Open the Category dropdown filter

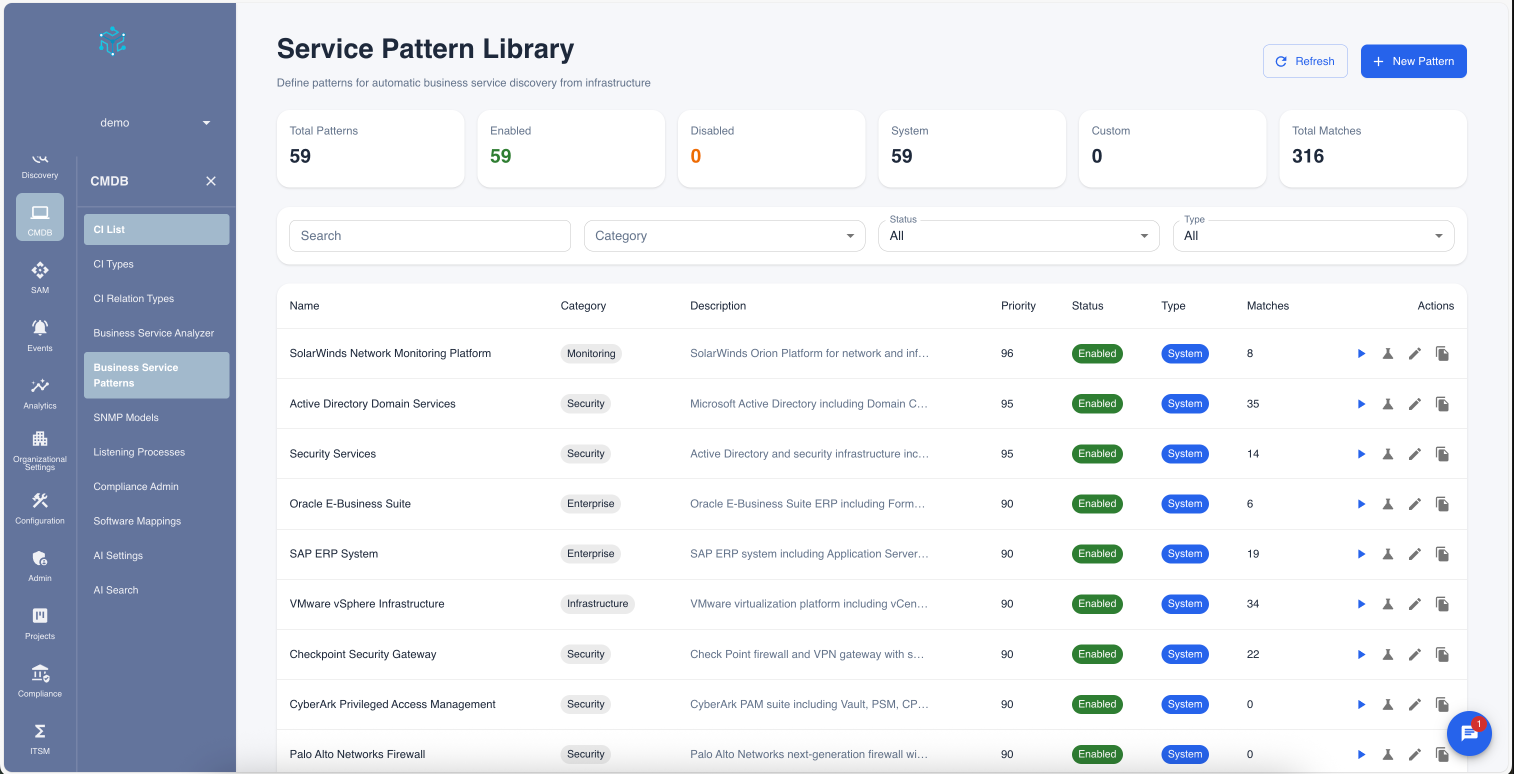(x=724, y=235)
